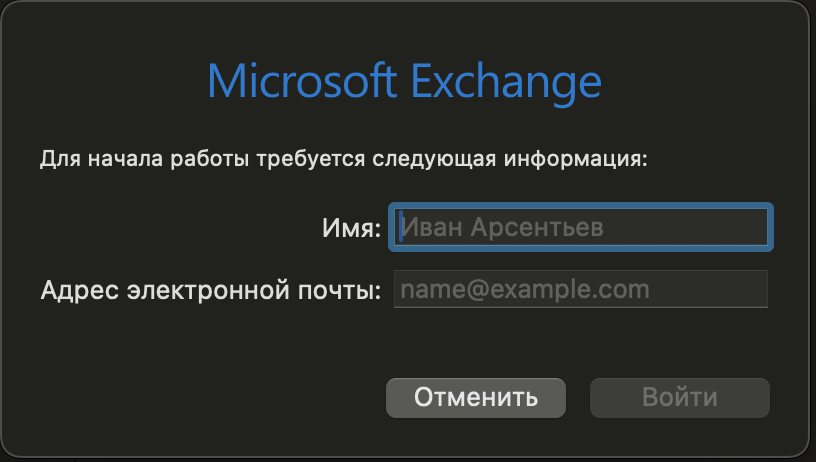The width and height of the screenshot is (816, 462).
Task: Place cursor in the name box
Action: (x=583, y=227)
